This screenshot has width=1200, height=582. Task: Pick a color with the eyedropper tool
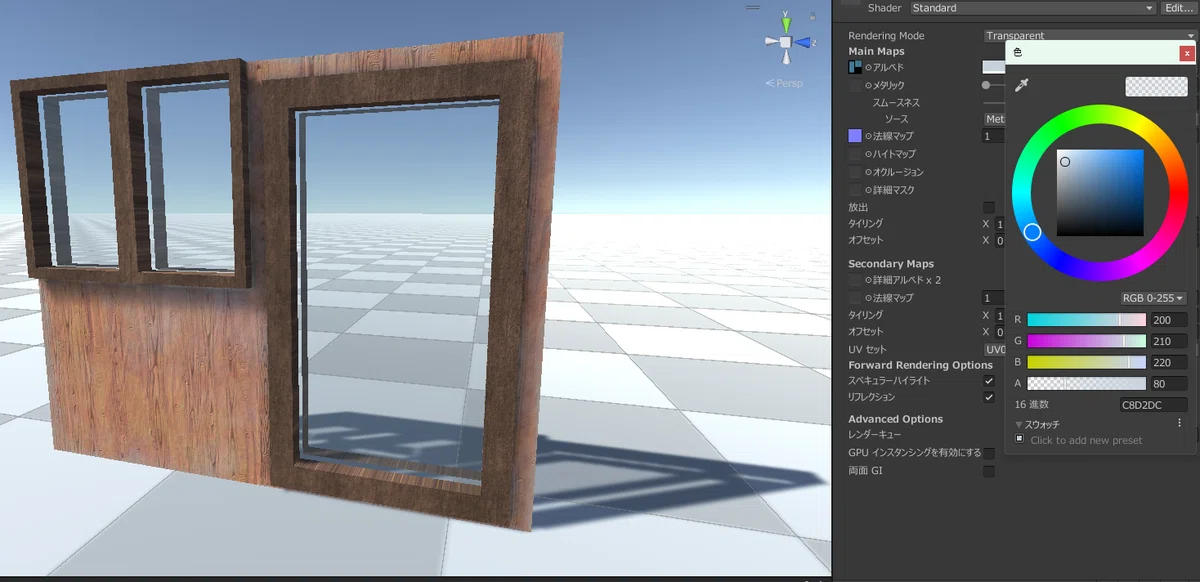1021,86
